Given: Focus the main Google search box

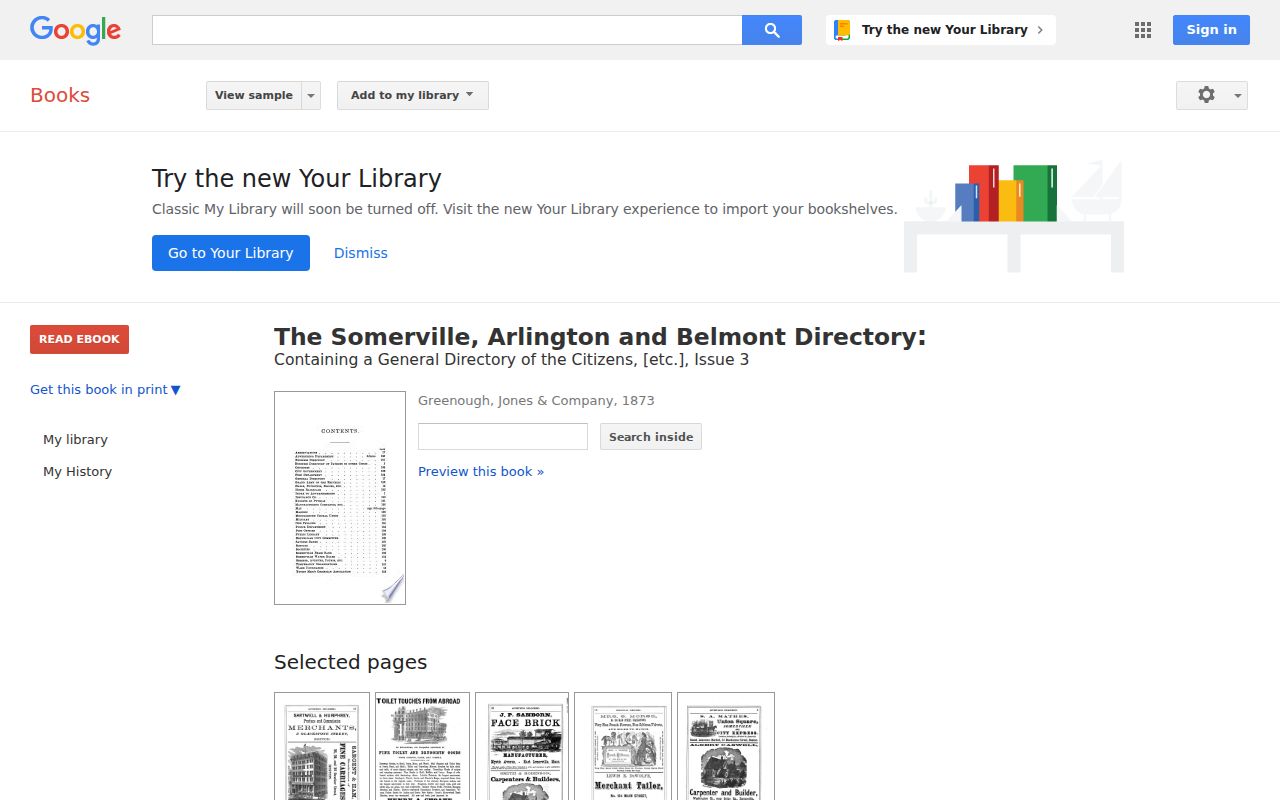Looking at the screenshot, I should (x=447, y=30).
